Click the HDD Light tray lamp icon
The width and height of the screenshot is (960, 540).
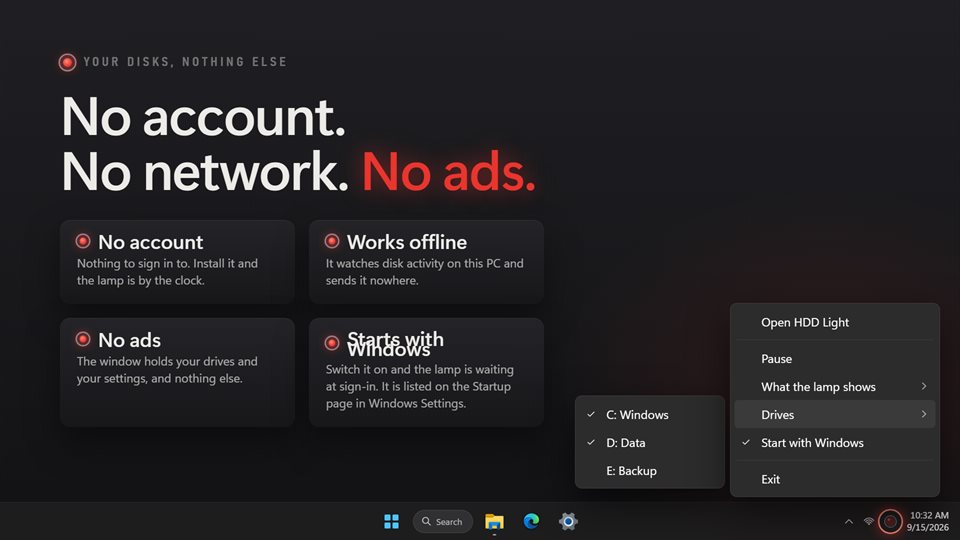tap(890, 522)
